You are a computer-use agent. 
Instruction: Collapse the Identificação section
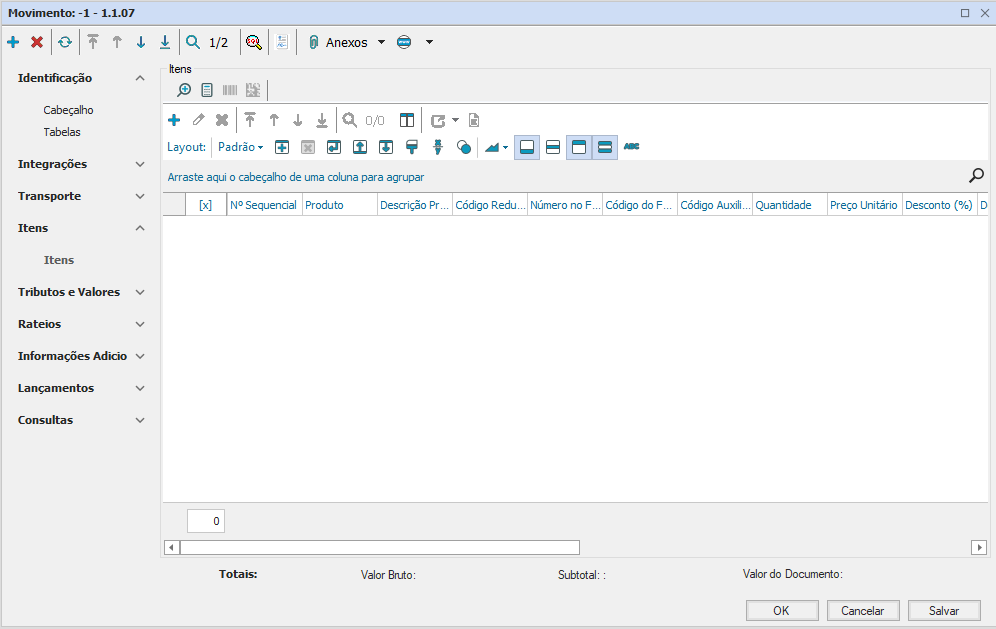[140, 78]
